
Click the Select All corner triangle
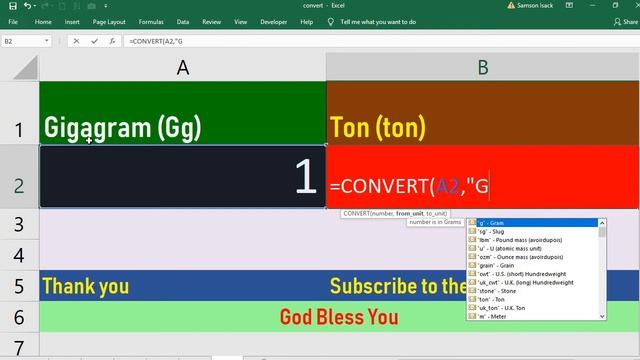[x=26, y=67]
